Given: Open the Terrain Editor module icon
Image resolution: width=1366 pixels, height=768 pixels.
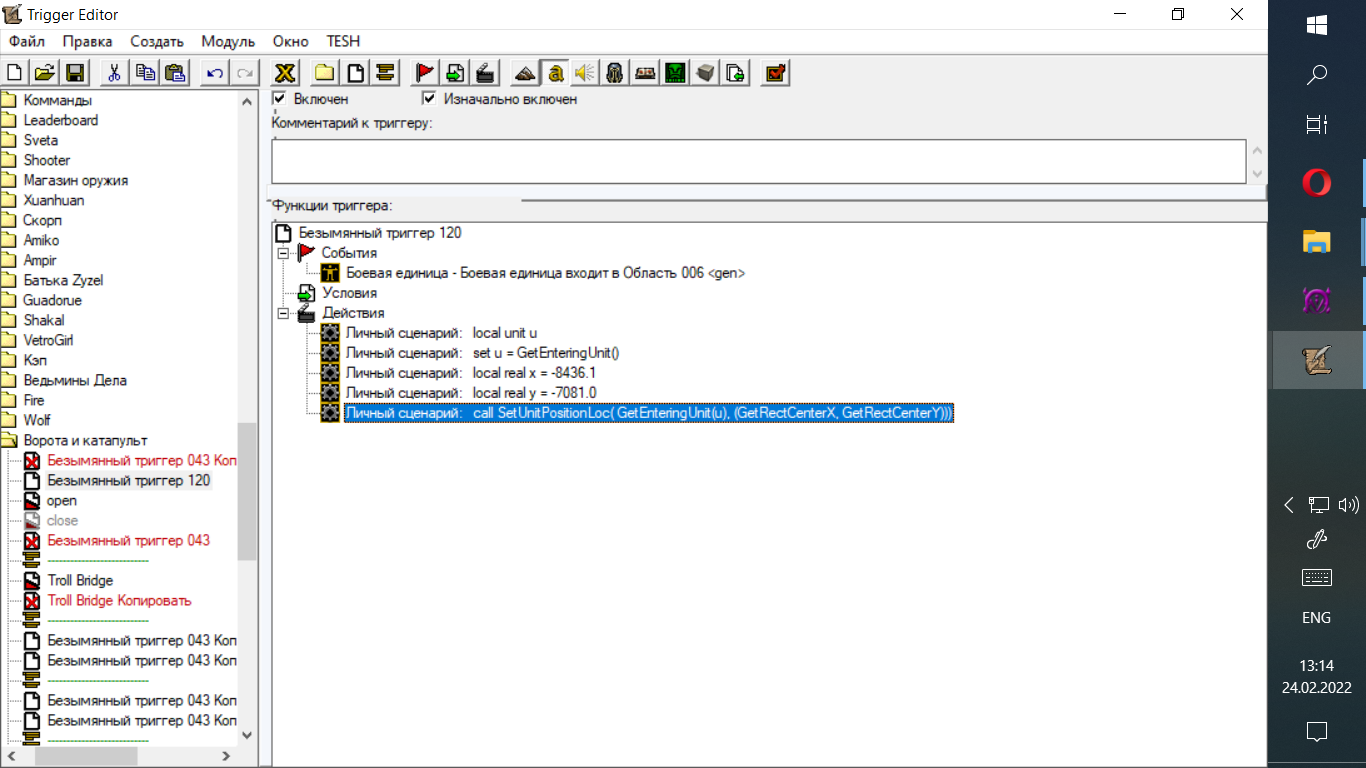Looking at the screenshot, I should pos(525,73).
